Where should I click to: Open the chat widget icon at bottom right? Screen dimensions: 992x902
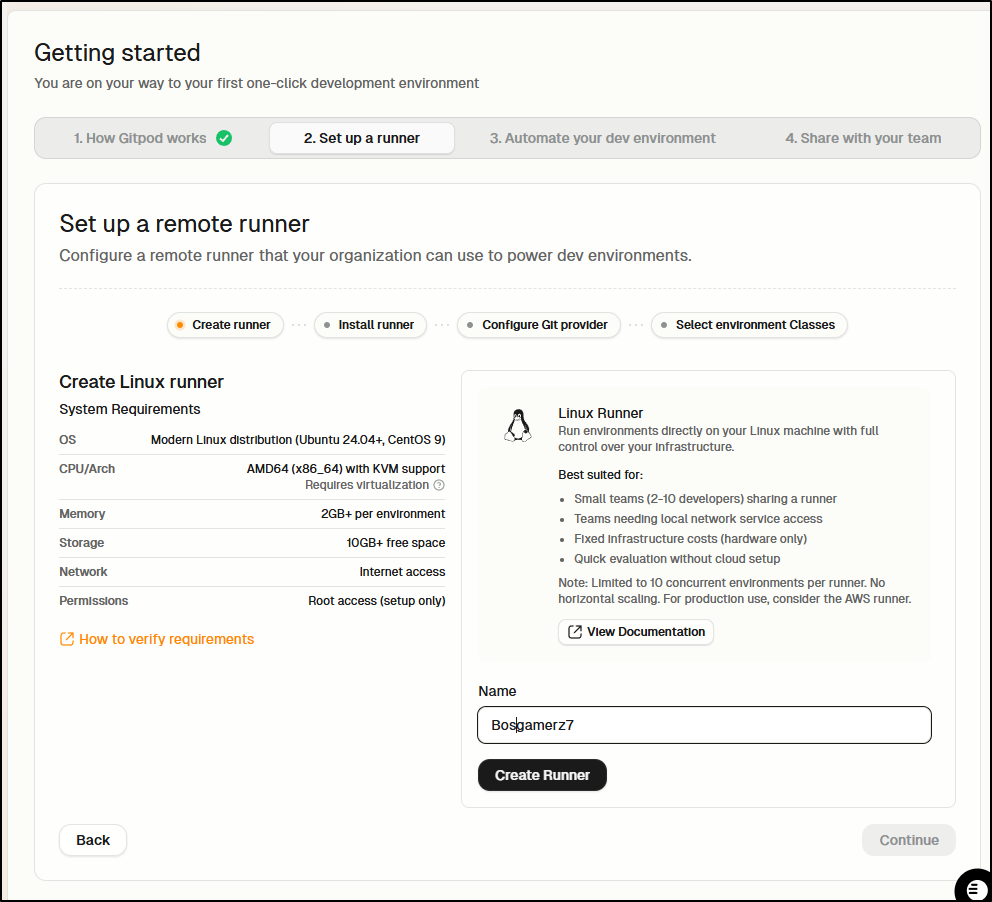[x=975, y=887]
